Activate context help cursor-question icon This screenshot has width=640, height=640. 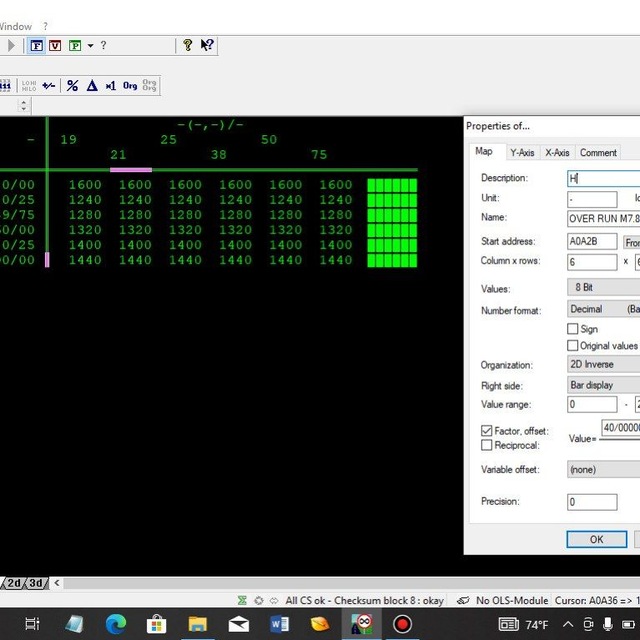click(207, 45)
